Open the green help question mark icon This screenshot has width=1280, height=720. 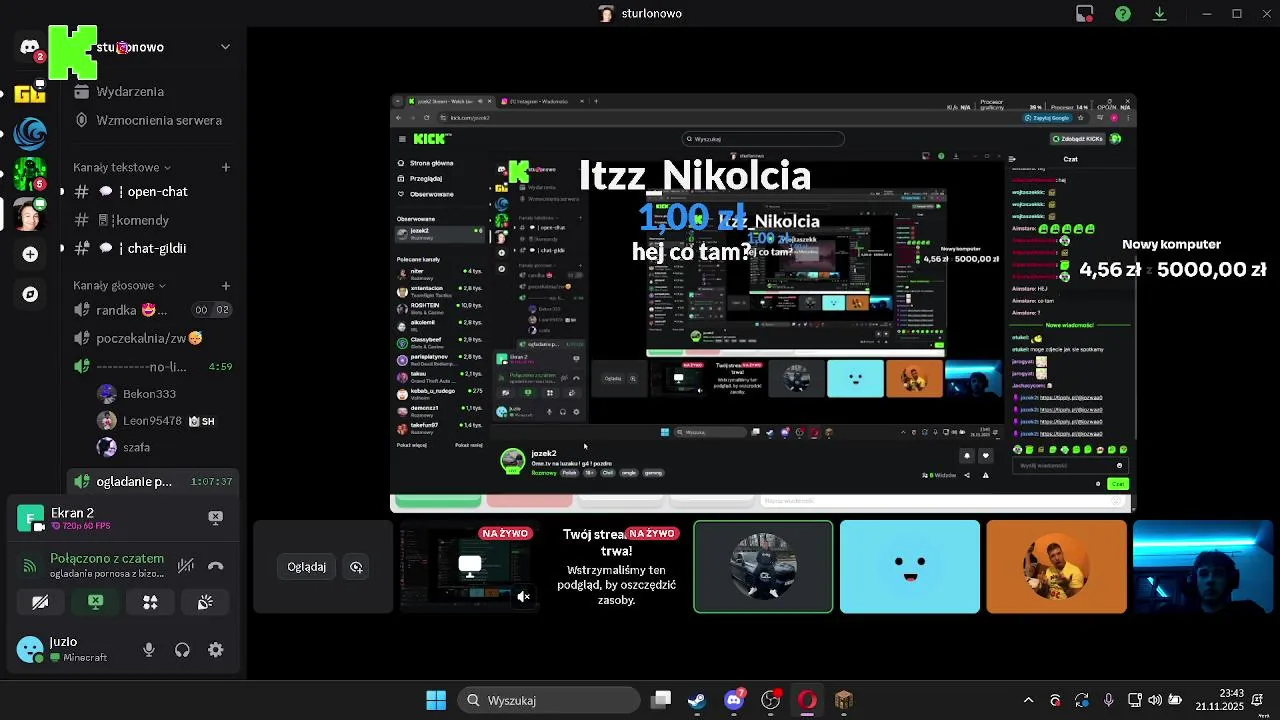(x=1123, y=14)
